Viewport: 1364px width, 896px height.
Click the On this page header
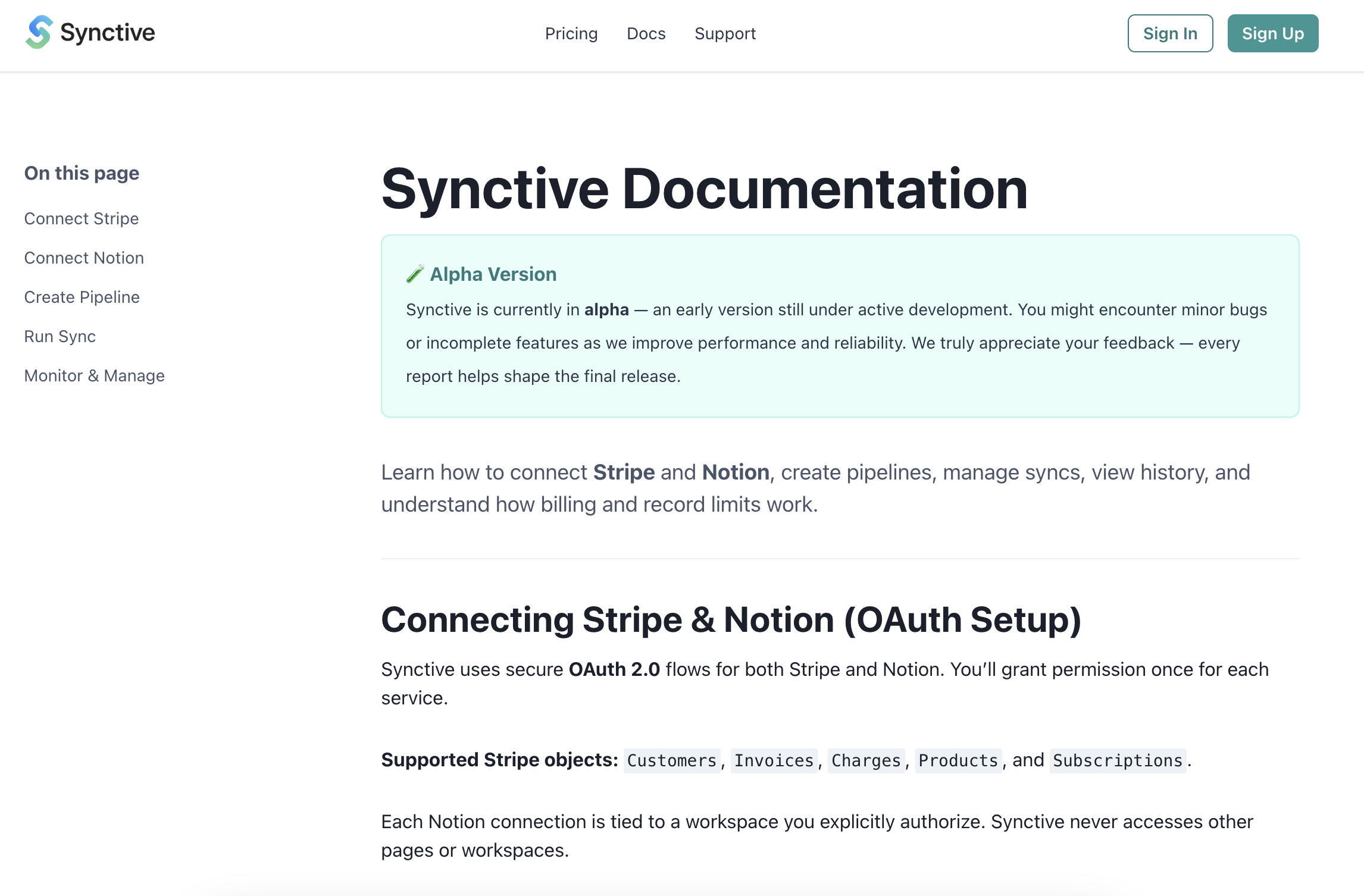coord(81,173)
